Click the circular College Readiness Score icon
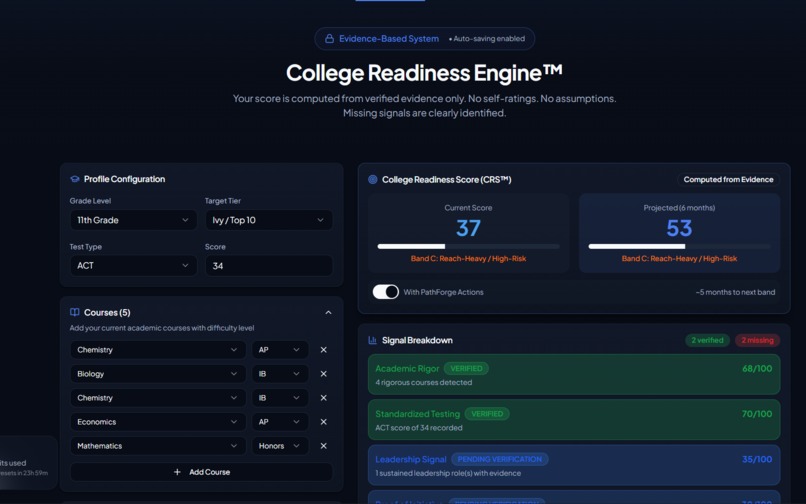This screenshot has width=806, height=504. (x=373, y=179)
